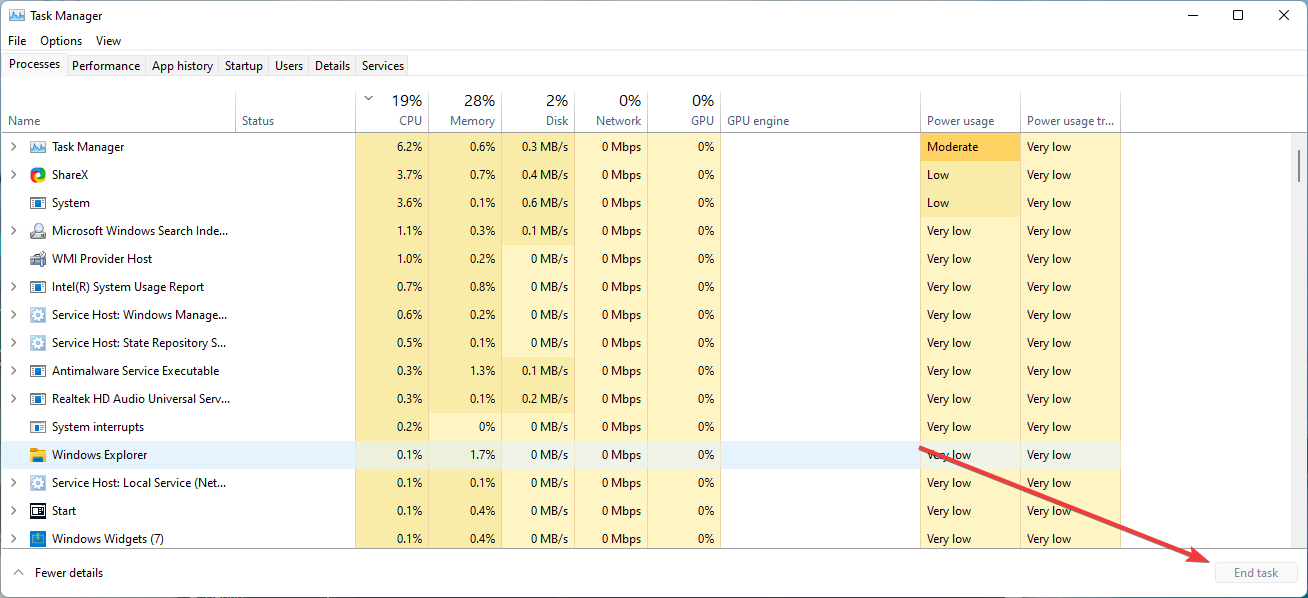Image resolution: width=1308 pixels, height=598 pixels.
Task: Expand the Windows Widgets (7) group
Action: [x=13, y=539]
